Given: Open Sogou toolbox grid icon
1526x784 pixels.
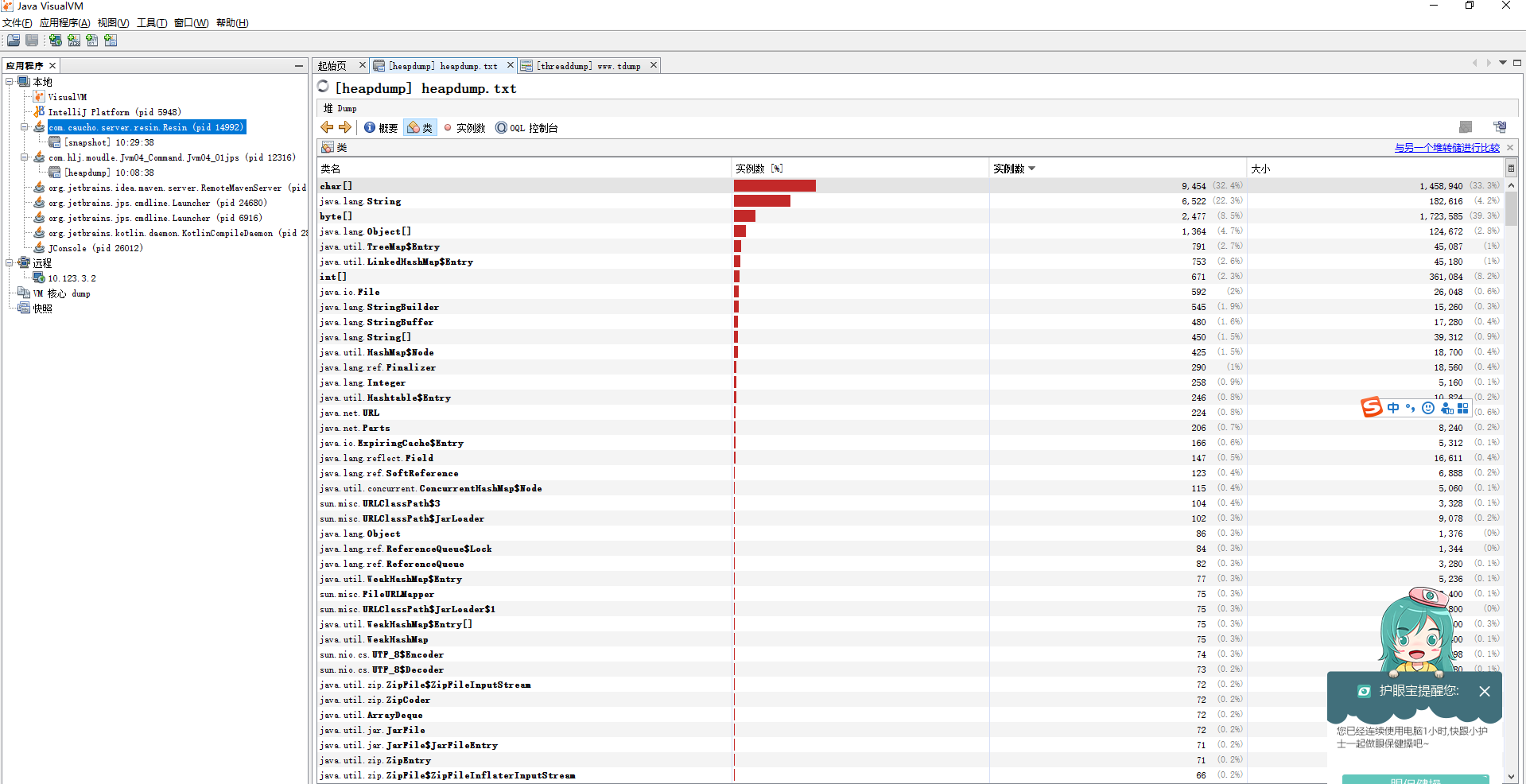Looking at the screenshot, I should click(x=1463, y=408).
